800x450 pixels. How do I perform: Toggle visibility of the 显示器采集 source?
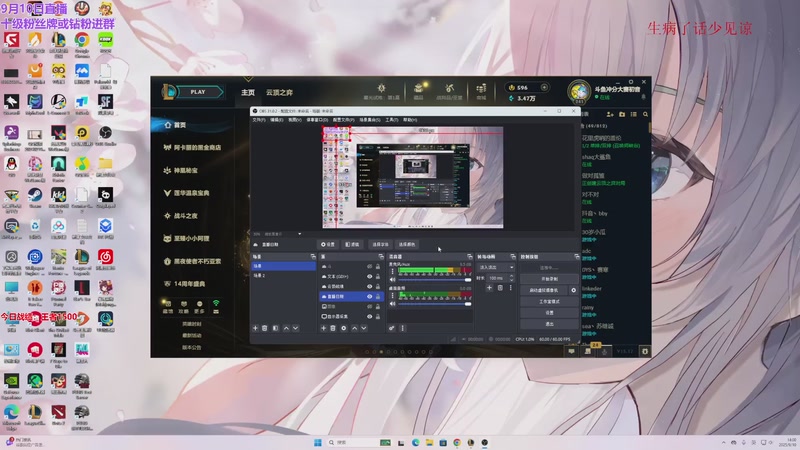coord(369,316)
